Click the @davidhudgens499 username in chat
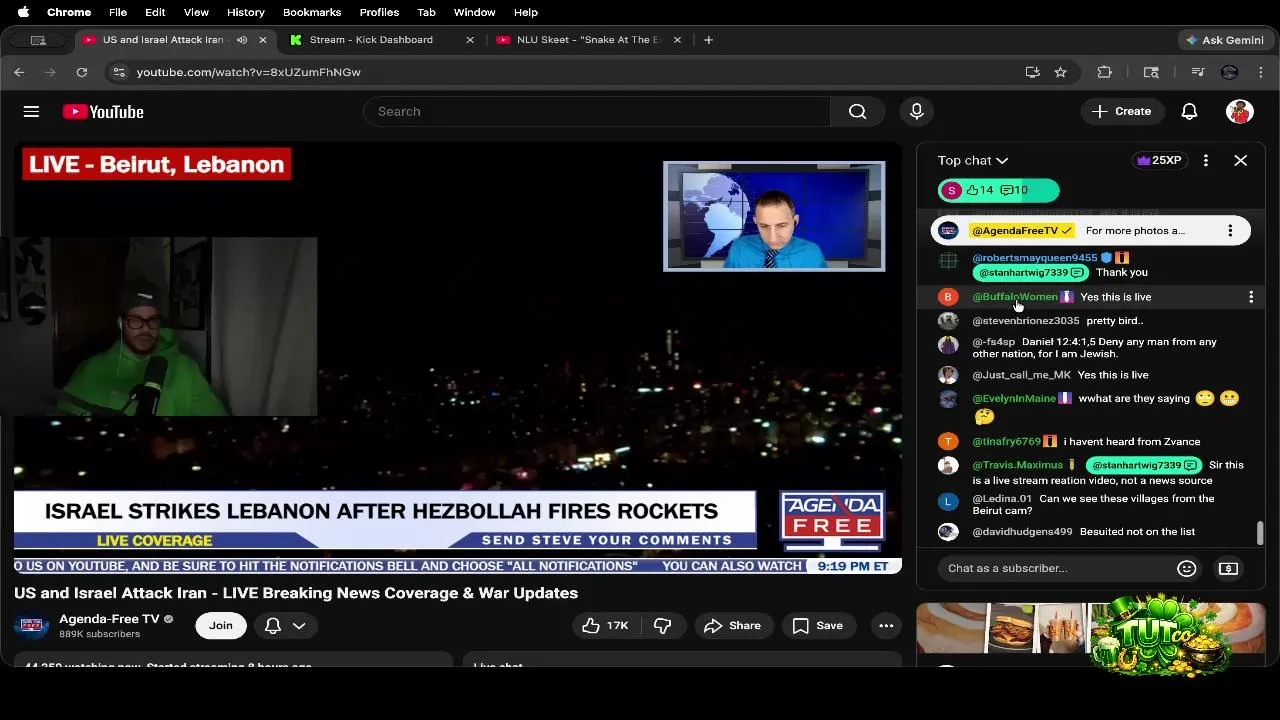This screenshot has width=1280, height=720. [1022, 532]
